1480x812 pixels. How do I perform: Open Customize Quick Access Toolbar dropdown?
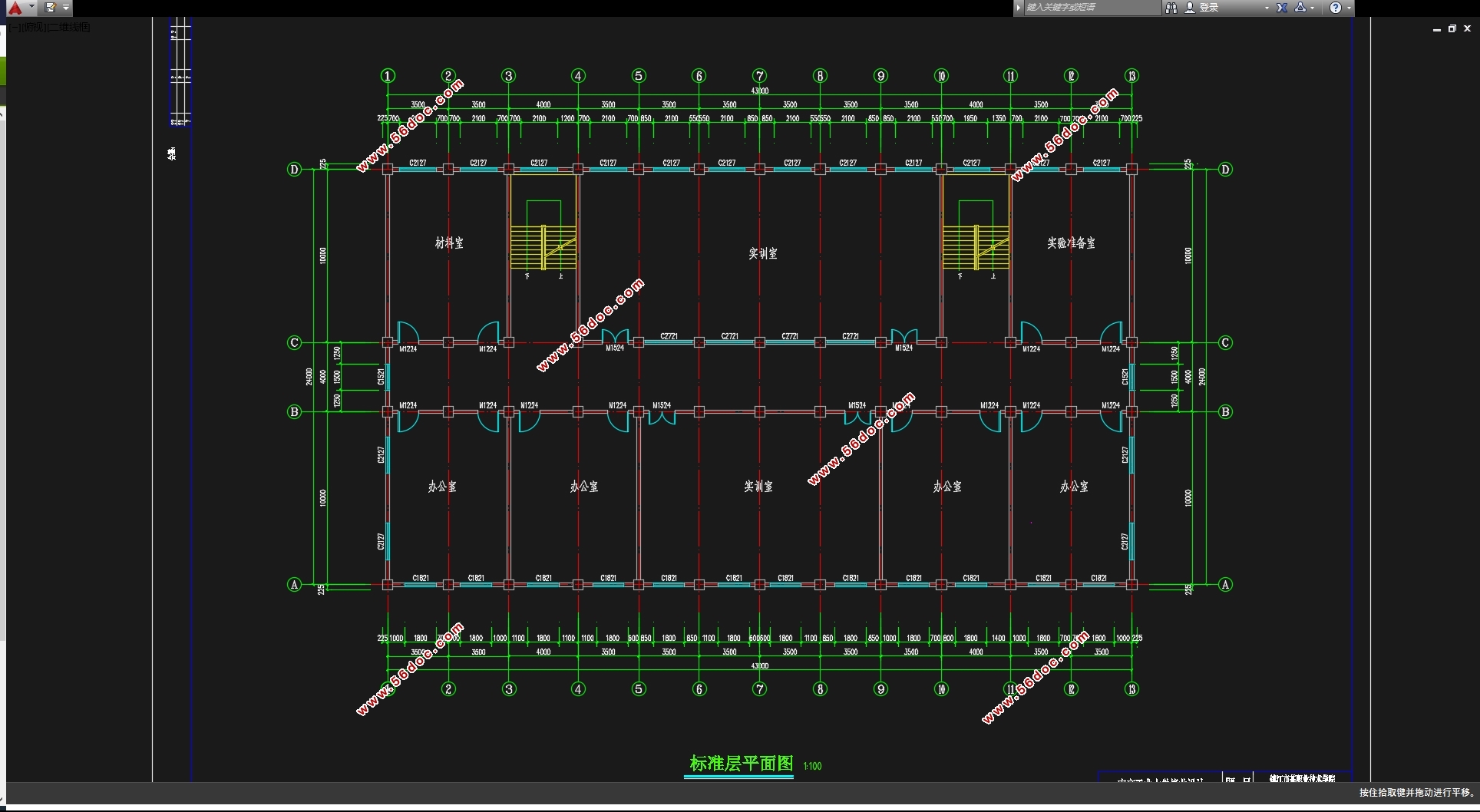pyautogui.click(x=66, y=8)
